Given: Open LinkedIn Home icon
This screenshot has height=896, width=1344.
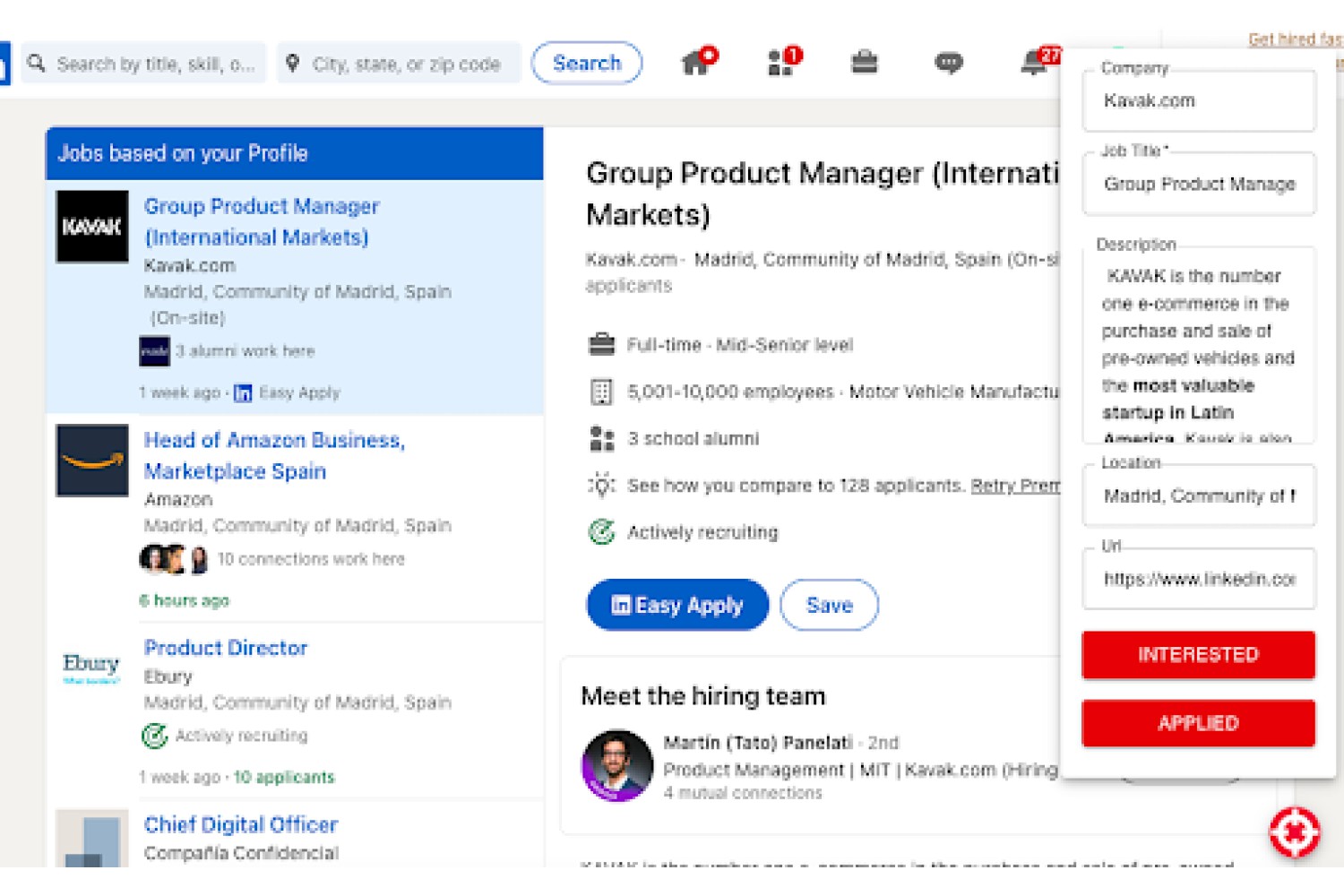Looking at the screenshot, I should (697, 63).
